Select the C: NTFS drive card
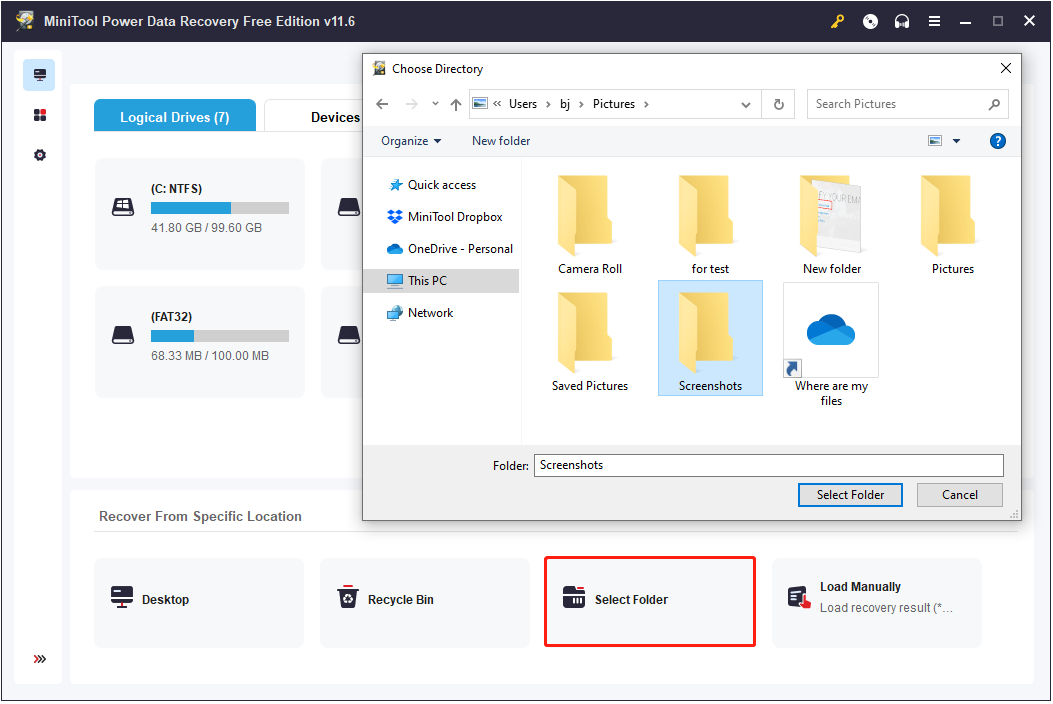This screenshot has height=704, width=1053. coord(199,214)
